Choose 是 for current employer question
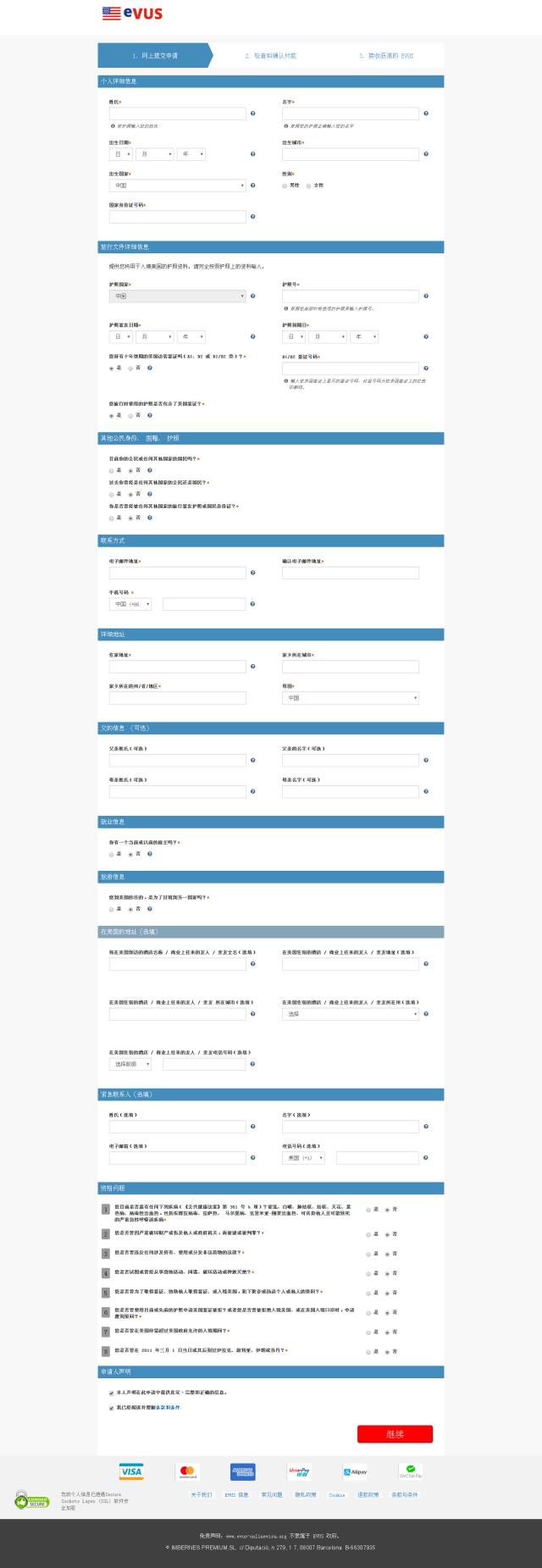The width and height of the screenshot is (542, 1568). click(x=111, y=855)
